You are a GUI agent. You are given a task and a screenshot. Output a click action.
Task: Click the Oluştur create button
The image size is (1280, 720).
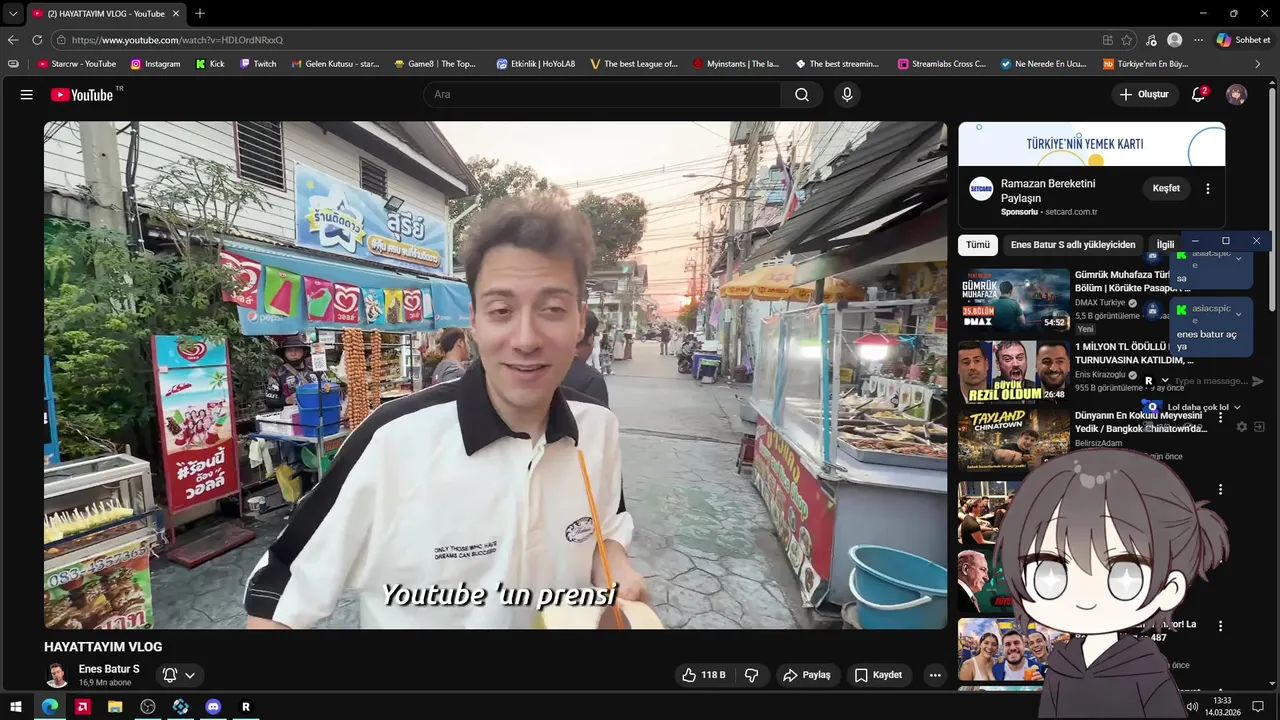(1144, 94)
